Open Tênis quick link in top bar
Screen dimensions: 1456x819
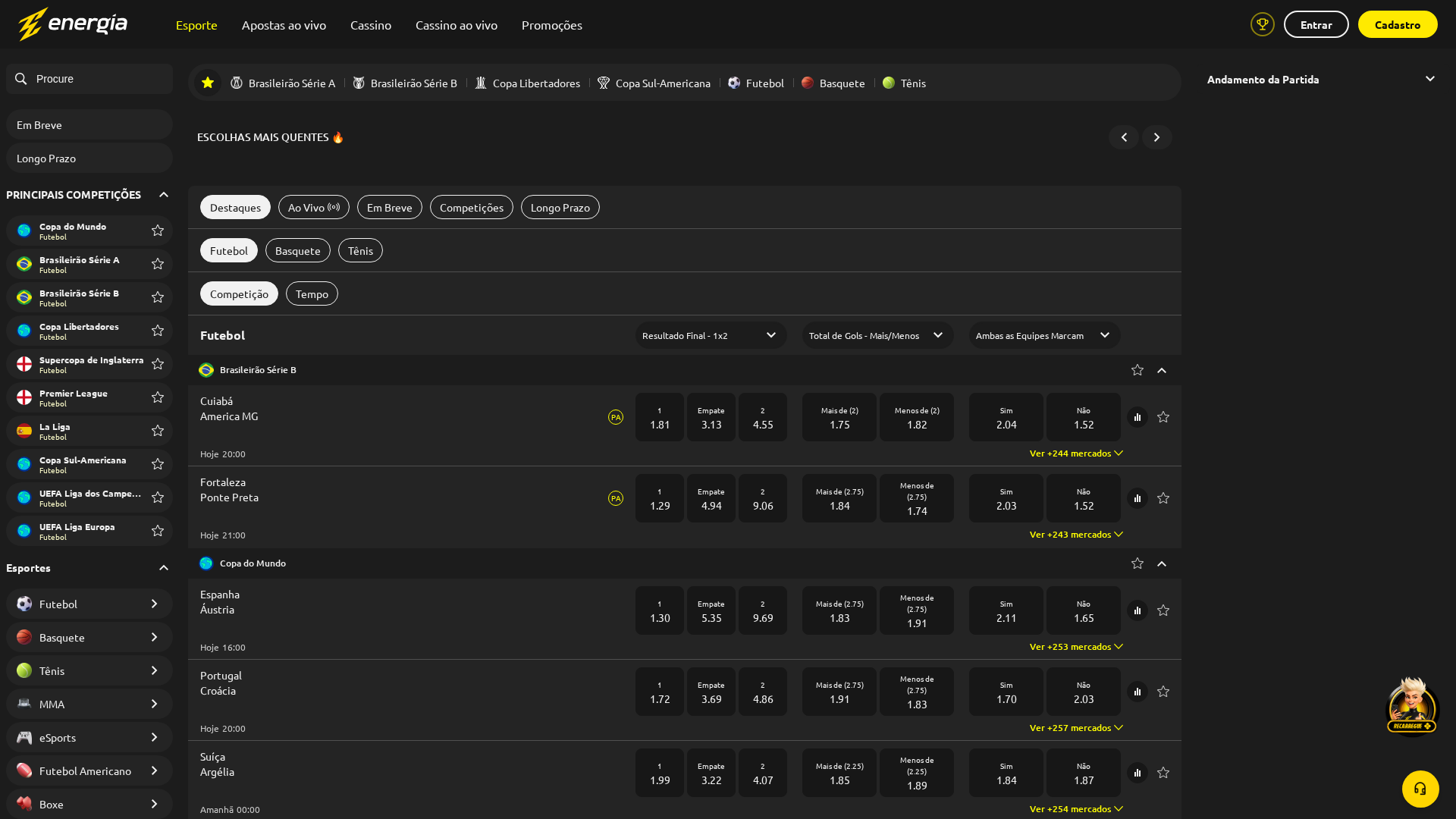pos(904,83)
